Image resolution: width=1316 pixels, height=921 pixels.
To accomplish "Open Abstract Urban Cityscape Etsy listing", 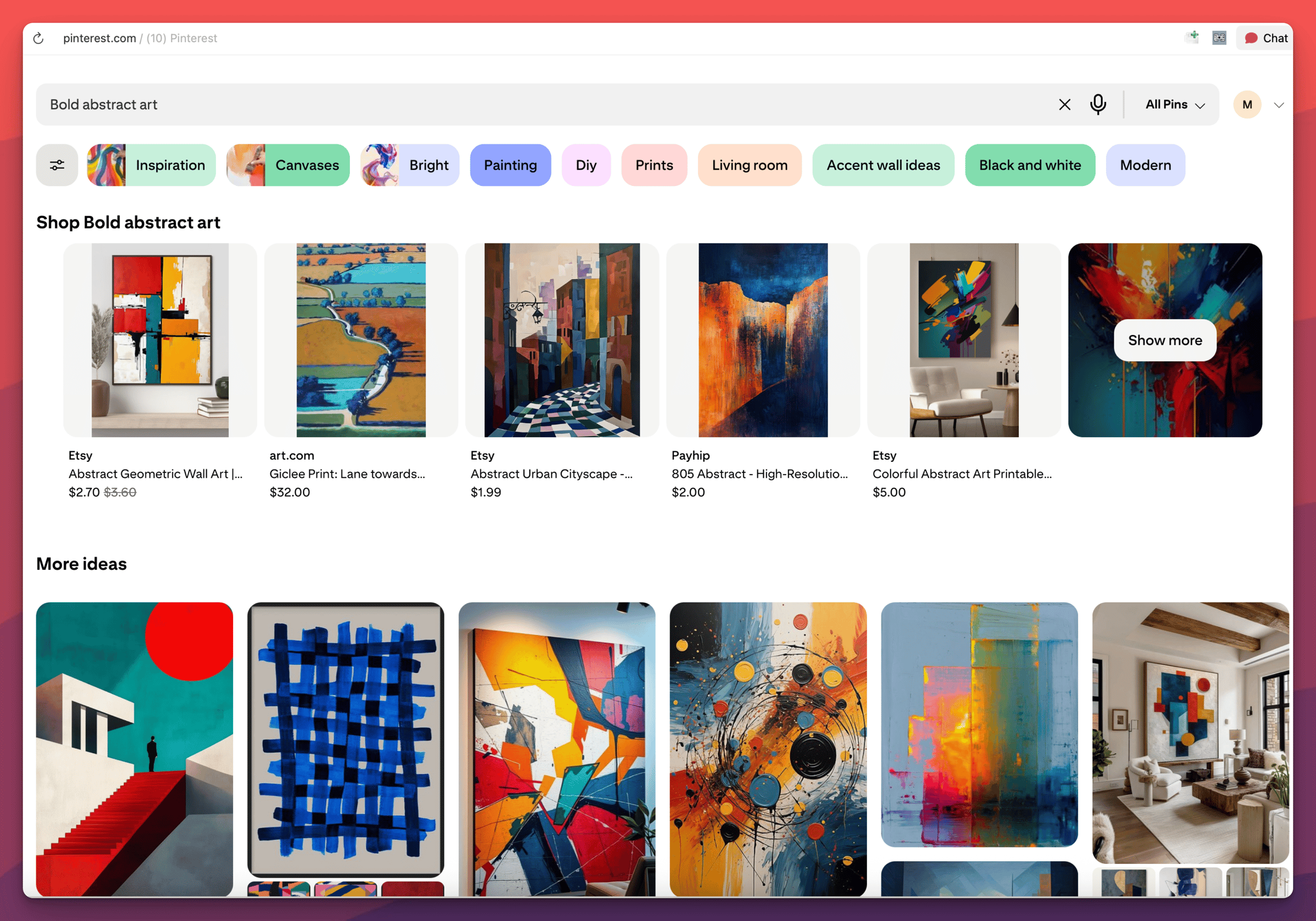I will (x=561, y=340).
